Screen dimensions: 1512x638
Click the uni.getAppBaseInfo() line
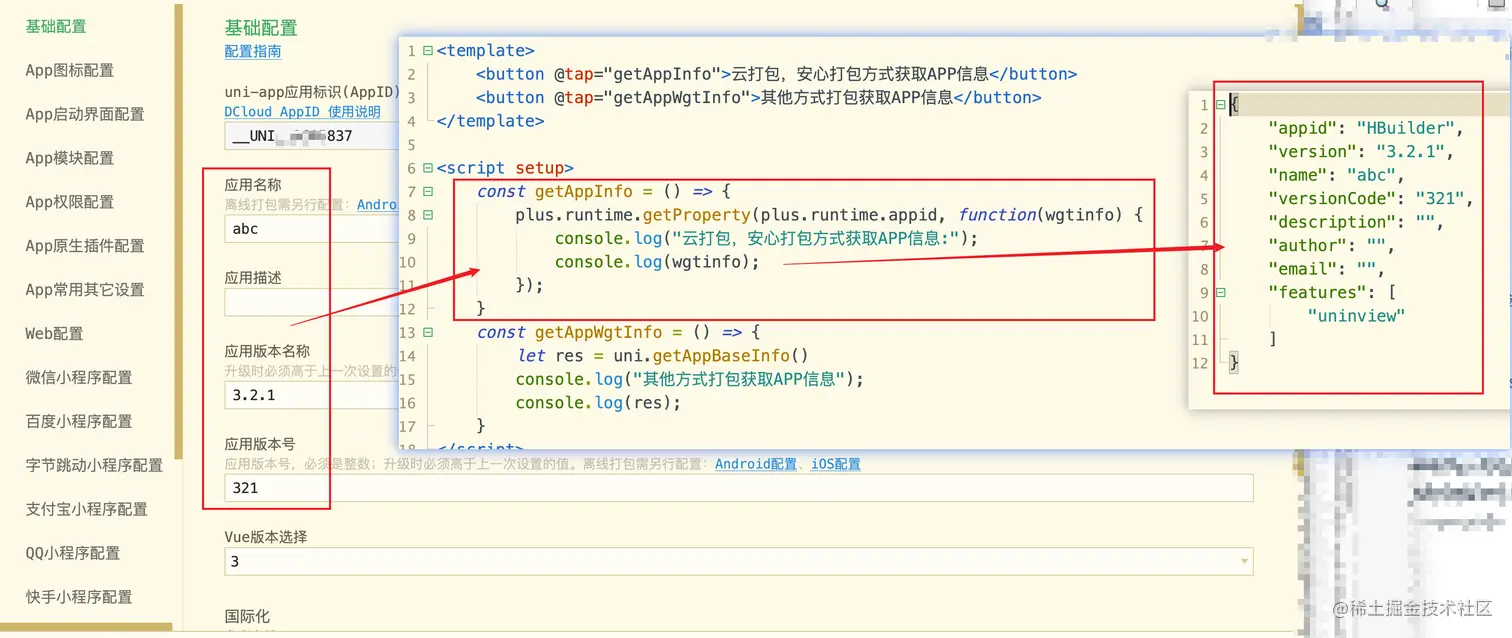coord(663,356)
